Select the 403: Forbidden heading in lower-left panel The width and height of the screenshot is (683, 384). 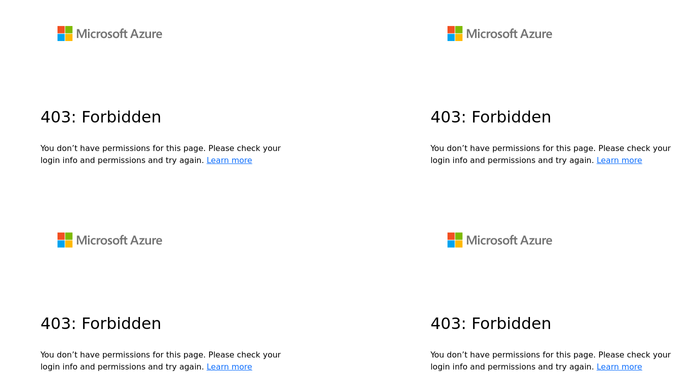click(101, 323)
